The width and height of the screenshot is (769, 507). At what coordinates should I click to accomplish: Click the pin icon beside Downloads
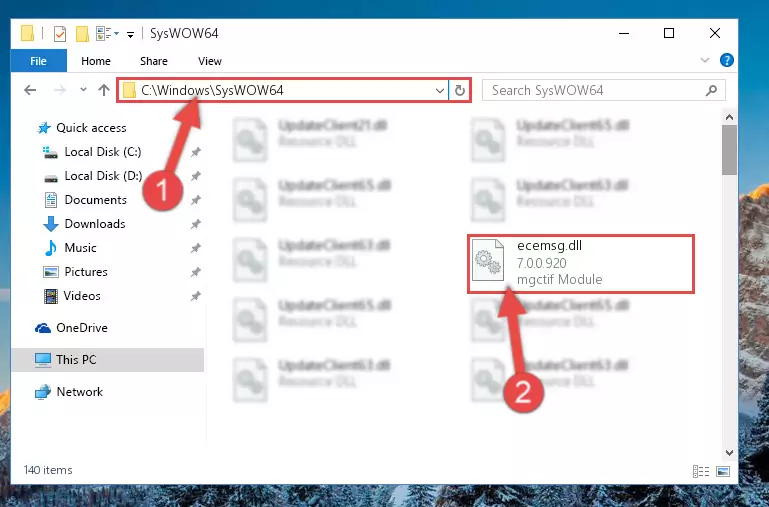pyautogui.click(x=196, y=224)
